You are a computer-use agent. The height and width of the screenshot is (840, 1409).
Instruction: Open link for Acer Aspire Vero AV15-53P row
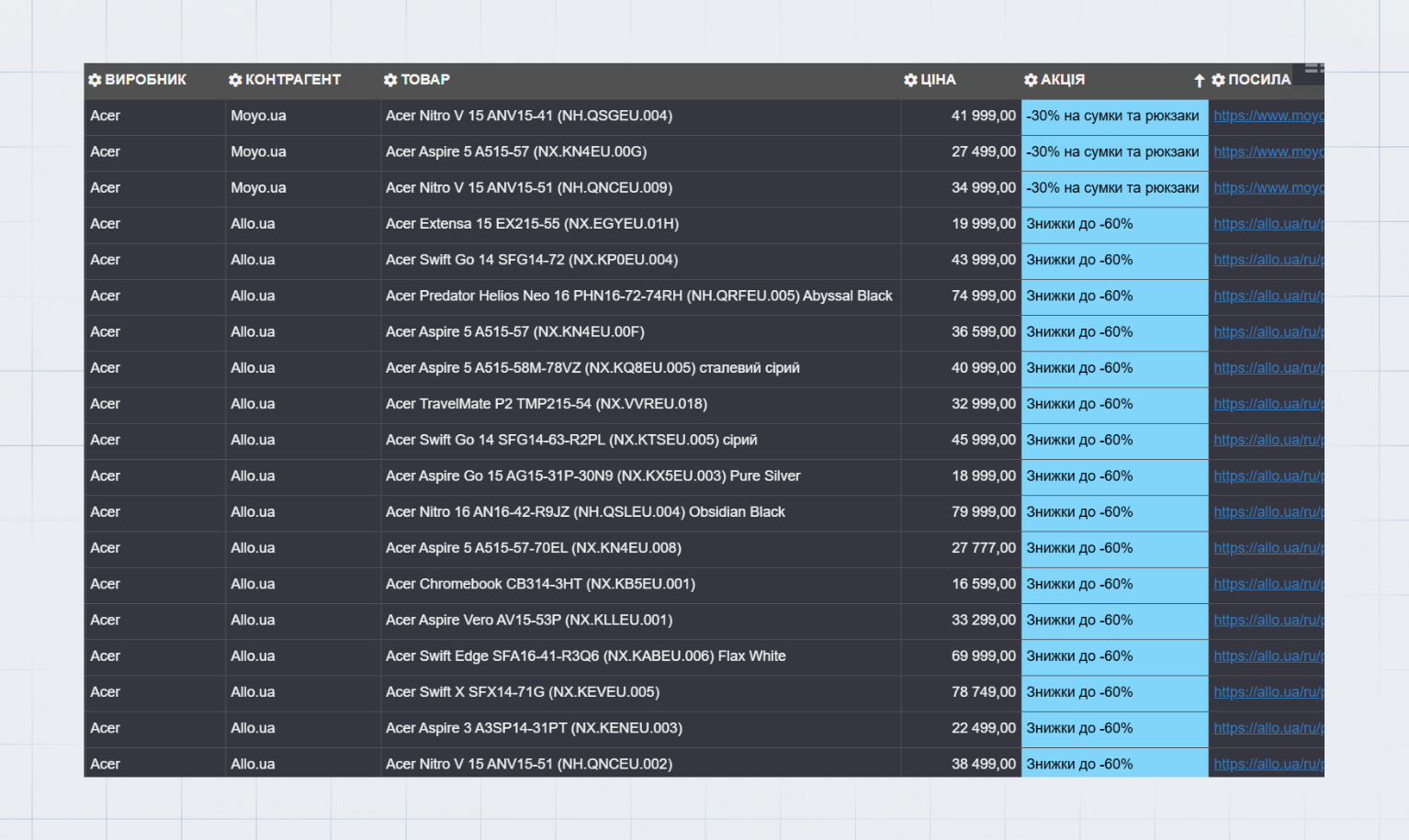[x=1268, y=620]
